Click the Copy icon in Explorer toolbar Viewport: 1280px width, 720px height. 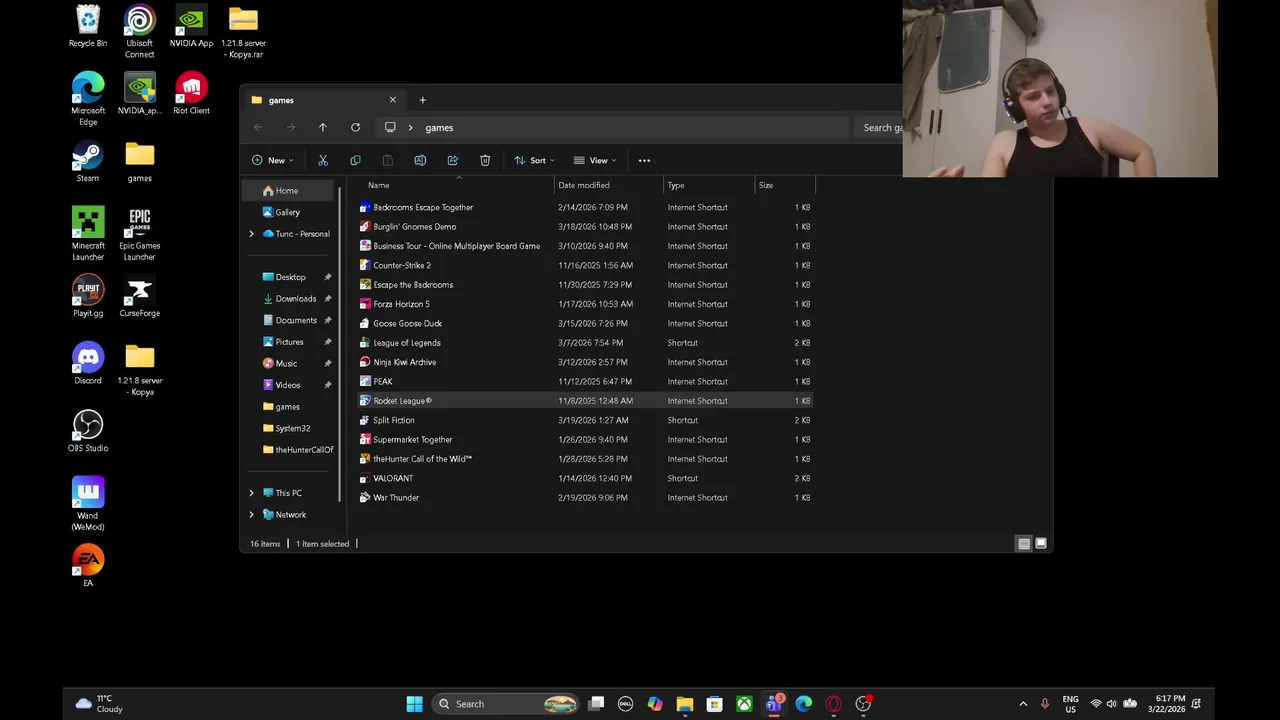pos(355,160)
